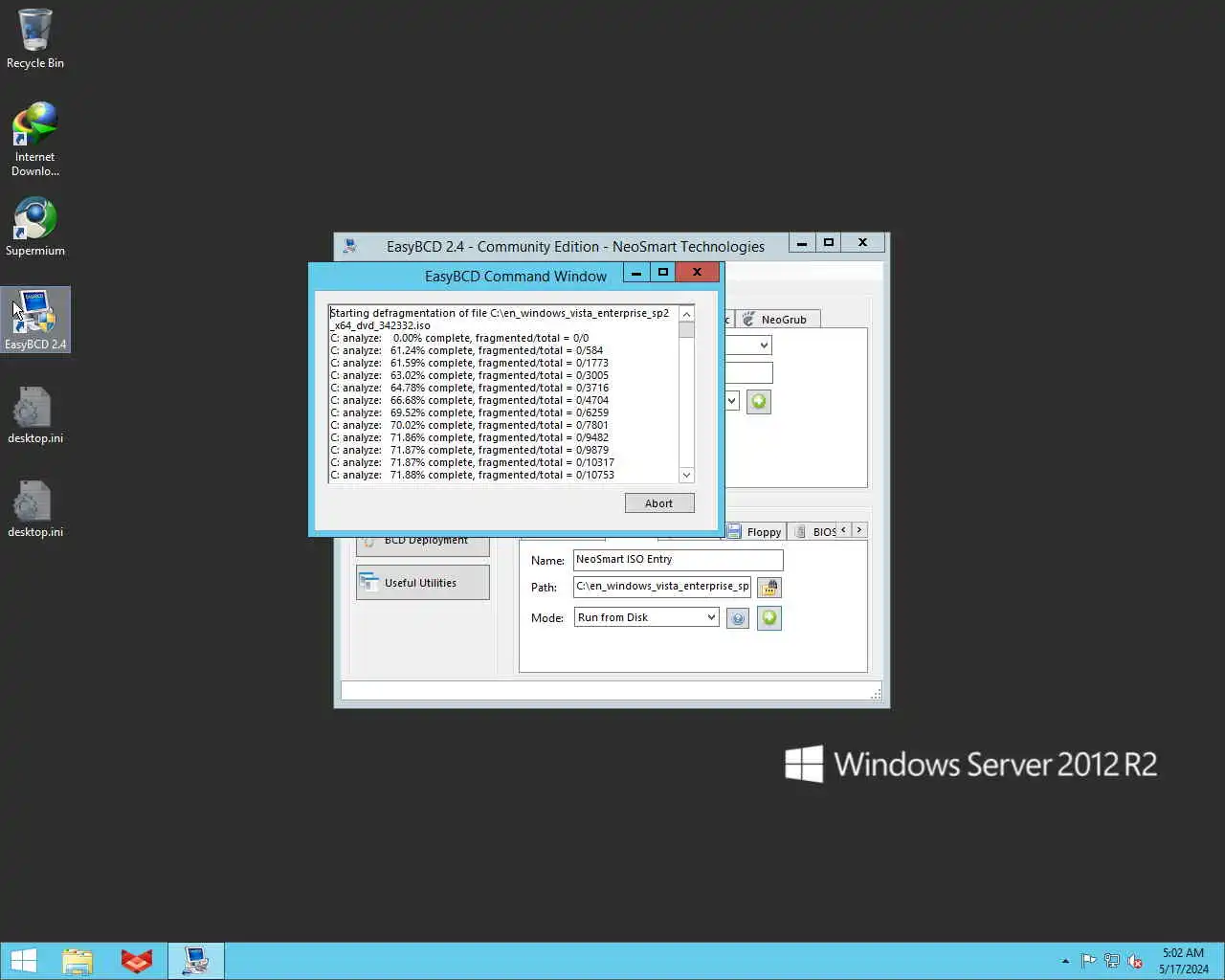Click the EasyBCD Command Window title bar
The image size is (1225, 980).
[516, 276]
